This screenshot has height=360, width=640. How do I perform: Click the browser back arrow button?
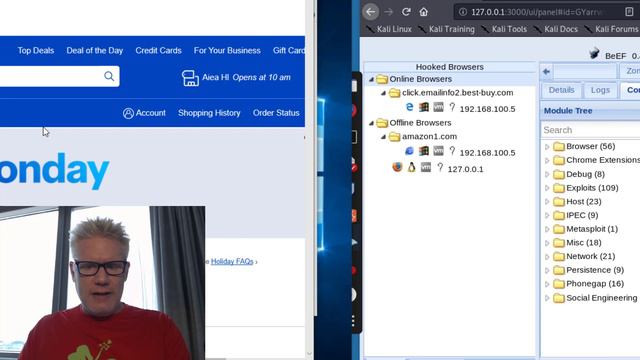coord(371,12)
